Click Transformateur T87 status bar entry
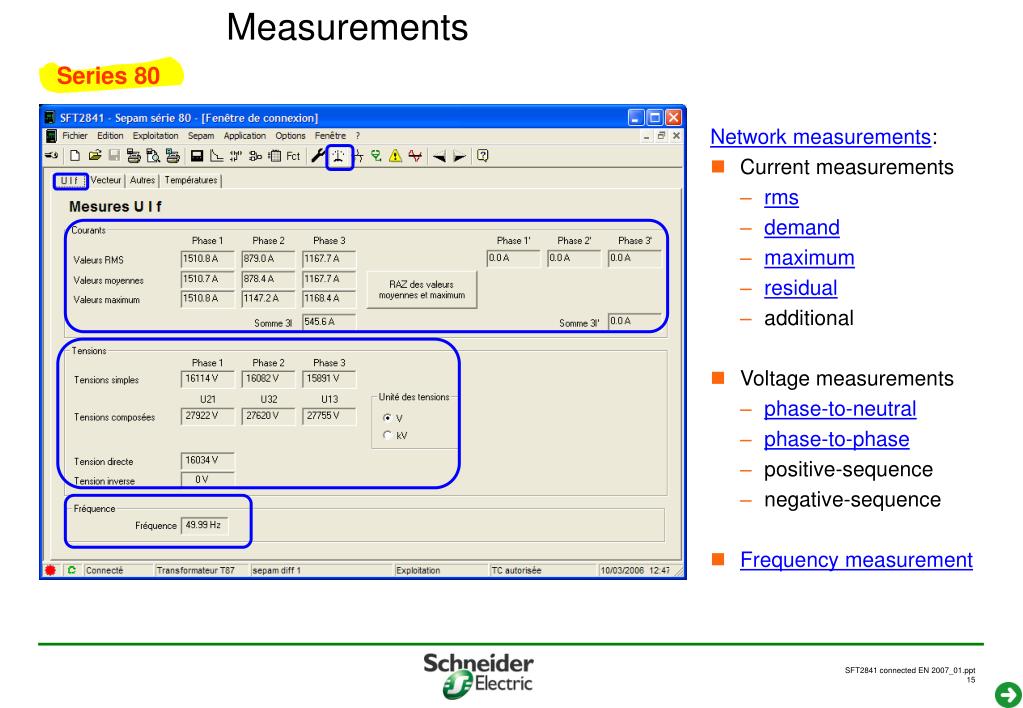Viewport: 1023px width, 708px height. point(195,570)
